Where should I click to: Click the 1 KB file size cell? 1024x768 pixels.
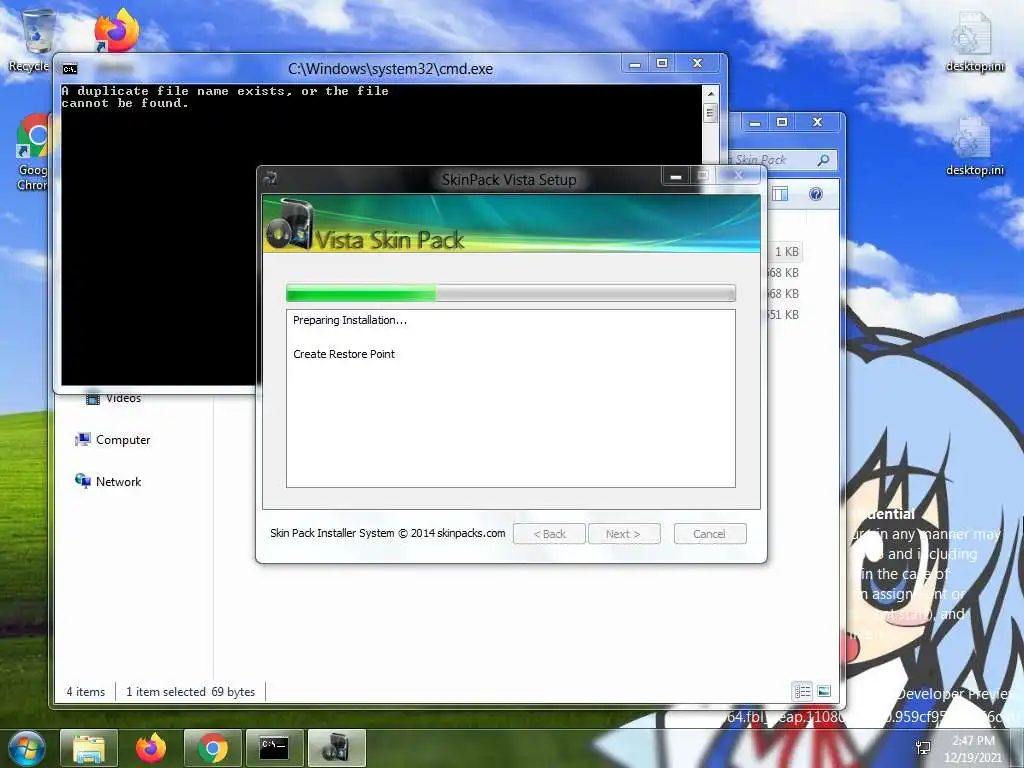coord(786,251)
